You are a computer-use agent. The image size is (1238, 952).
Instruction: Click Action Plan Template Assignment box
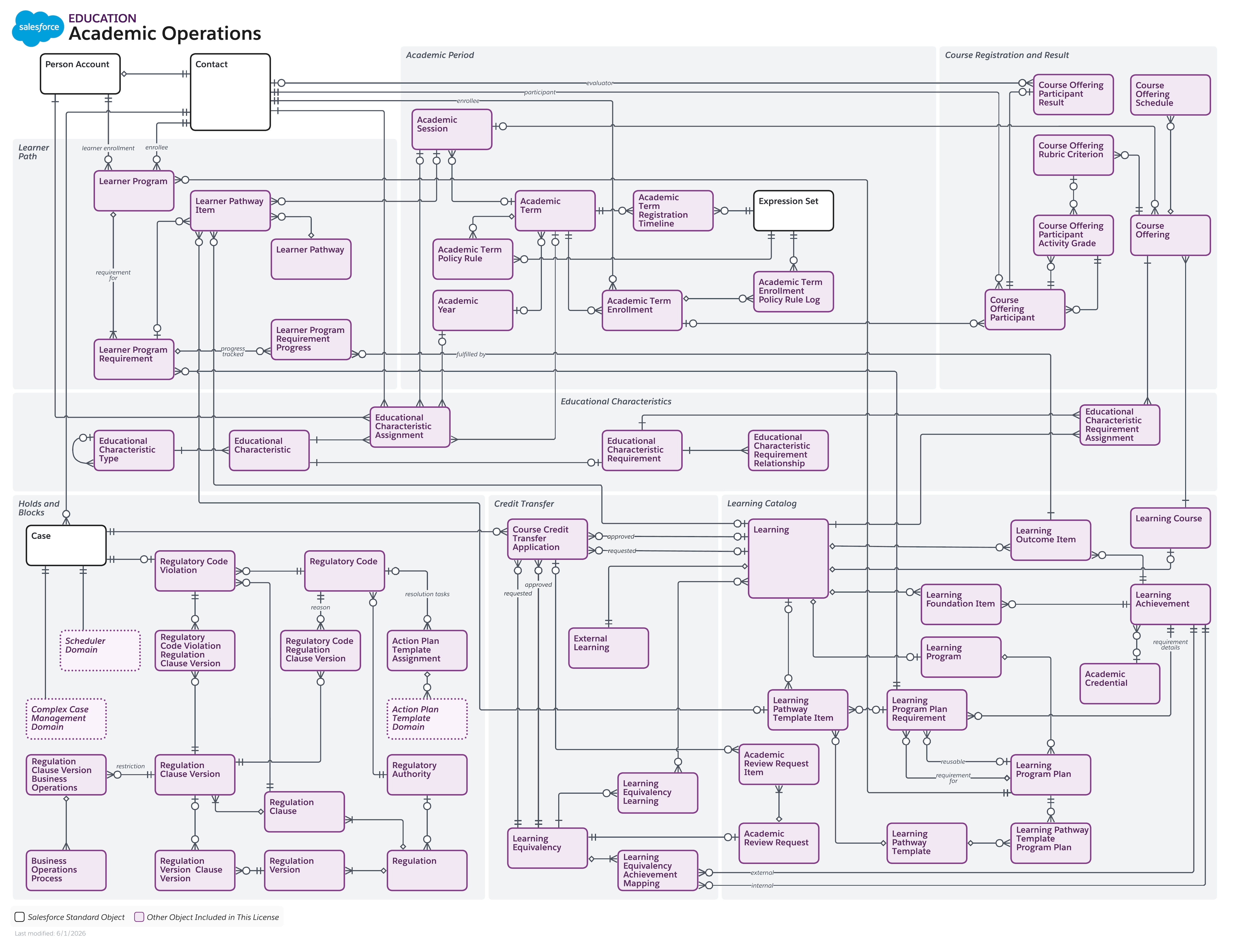[427, 651]
